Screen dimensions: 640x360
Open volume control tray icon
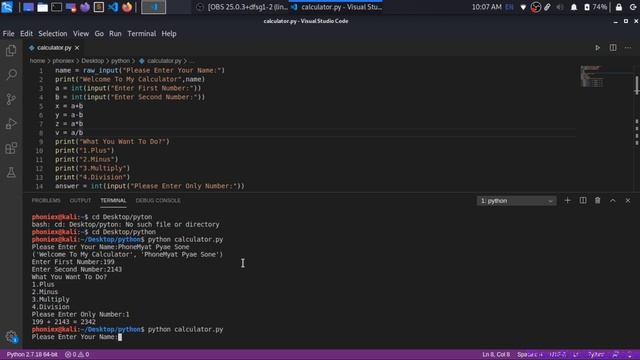pos(560,7)
